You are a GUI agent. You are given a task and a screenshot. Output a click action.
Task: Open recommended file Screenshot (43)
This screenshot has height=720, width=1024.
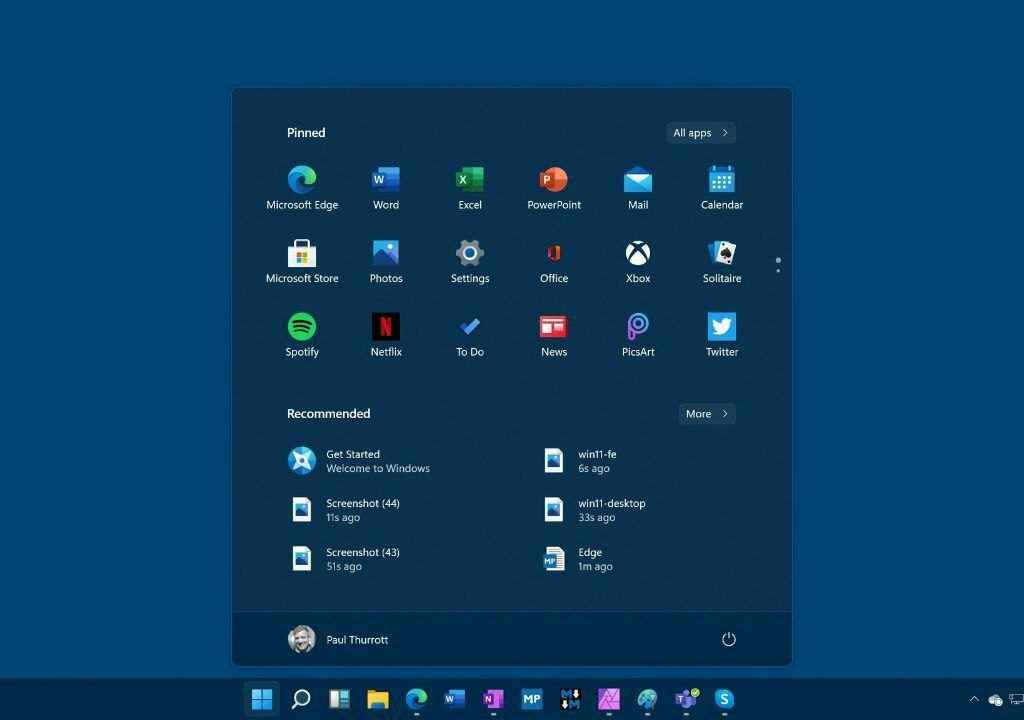[345, 559]
